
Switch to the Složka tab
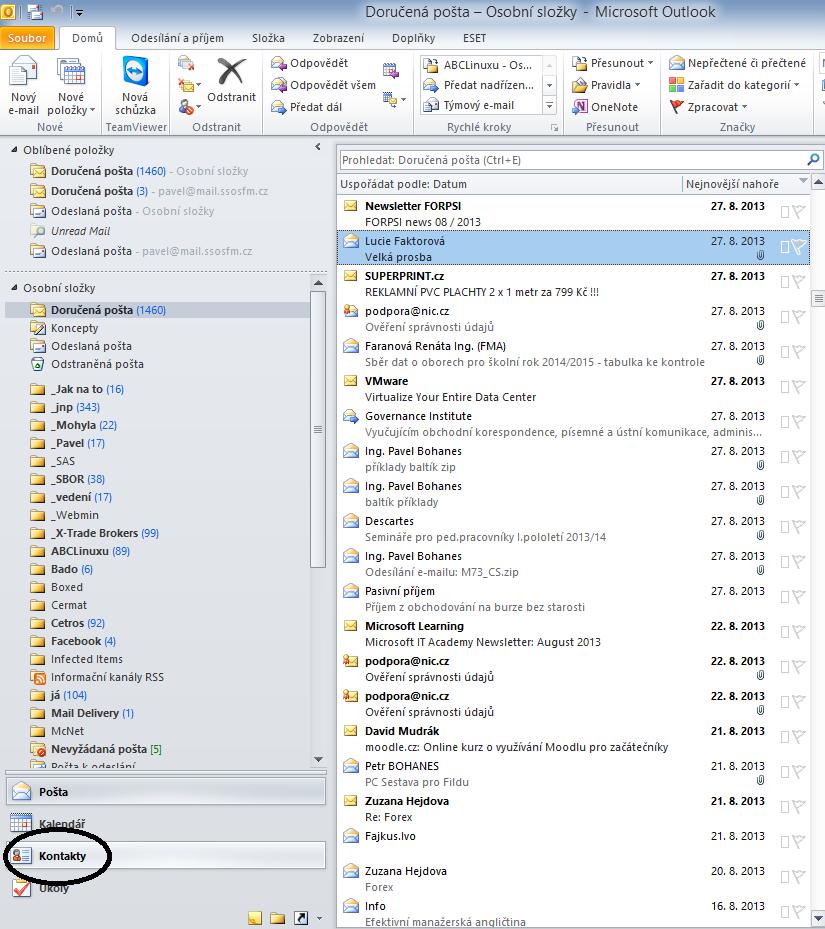click(268, 38)
